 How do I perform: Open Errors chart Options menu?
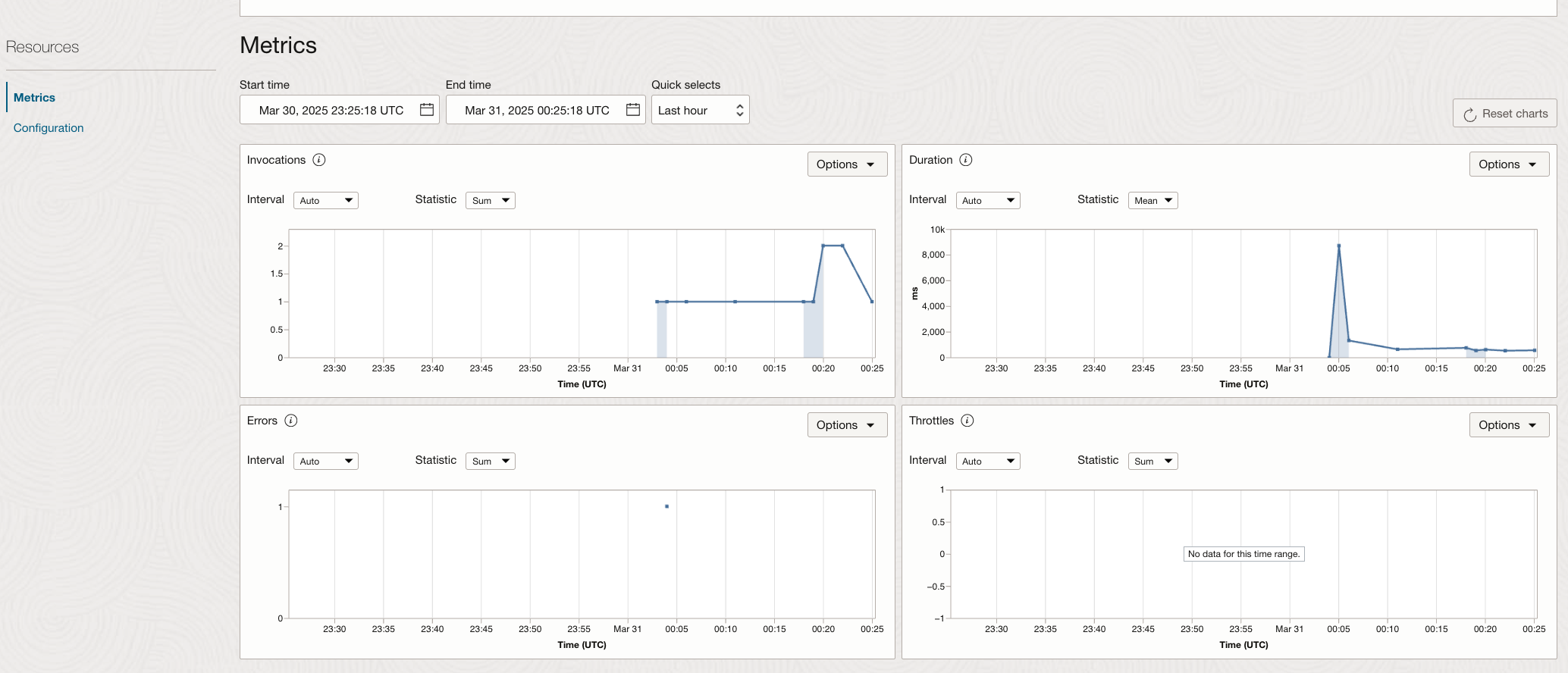tap(846, 425)
